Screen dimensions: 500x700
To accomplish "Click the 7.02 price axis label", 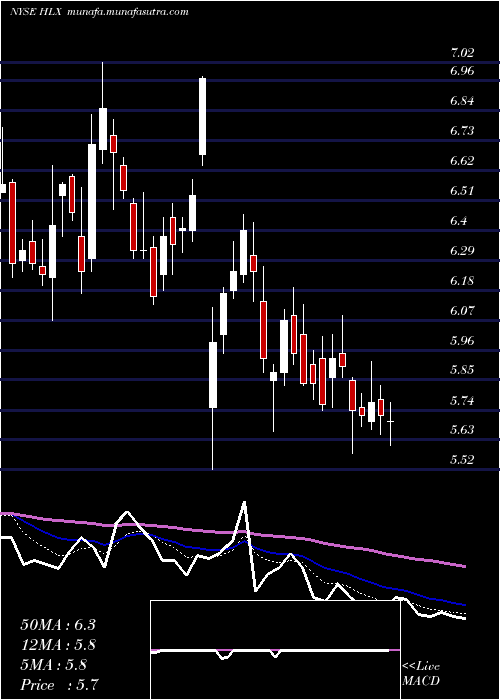I will coord(462,53).
